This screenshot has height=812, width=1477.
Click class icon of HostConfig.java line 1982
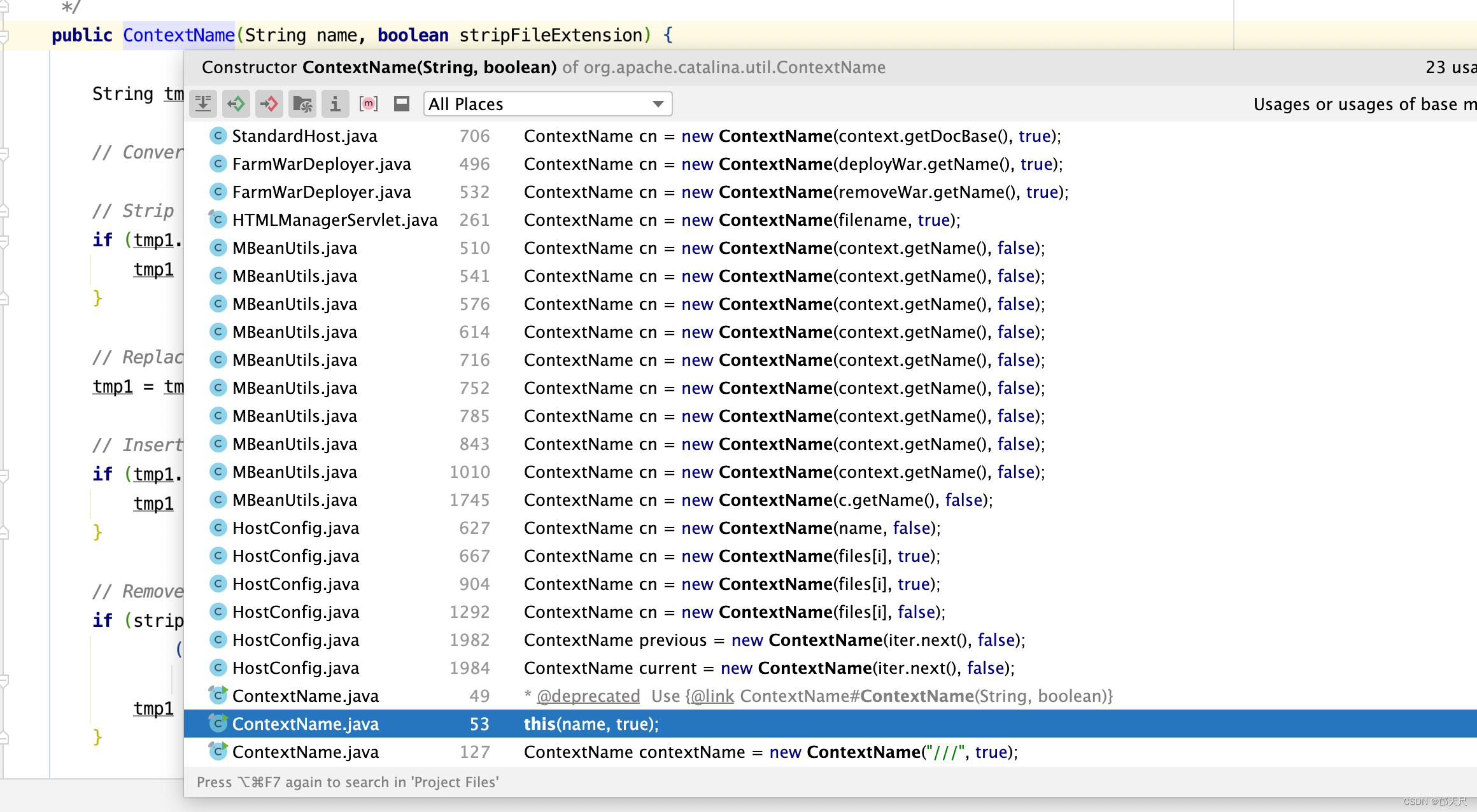[x=218, y=640]
